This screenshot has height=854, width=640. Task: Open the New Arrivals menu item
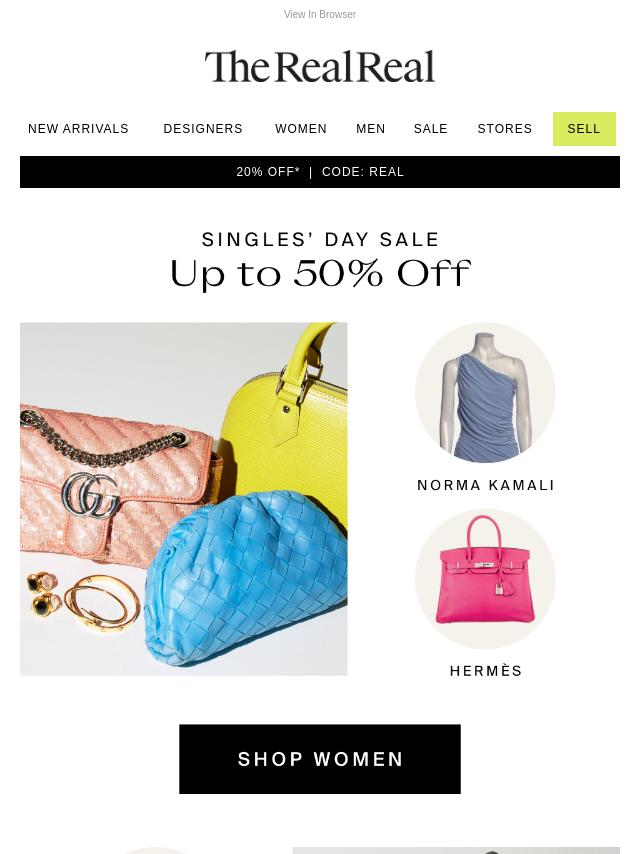(x=78, y=129)
